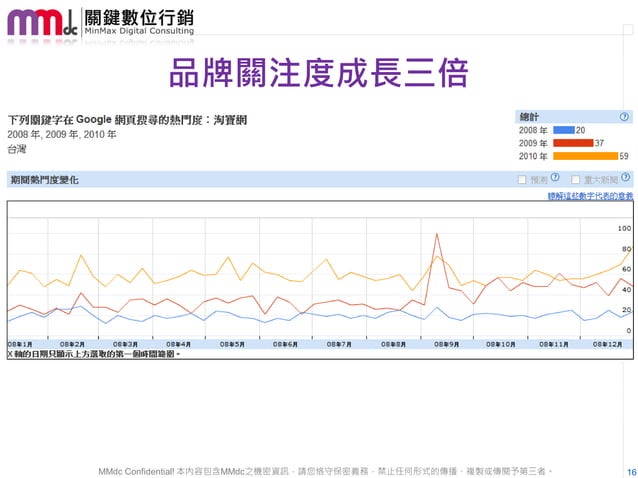Enable the 重大新聞 news checkbox
This screenshot has height=478, width=638.
[x=575, y=179]
